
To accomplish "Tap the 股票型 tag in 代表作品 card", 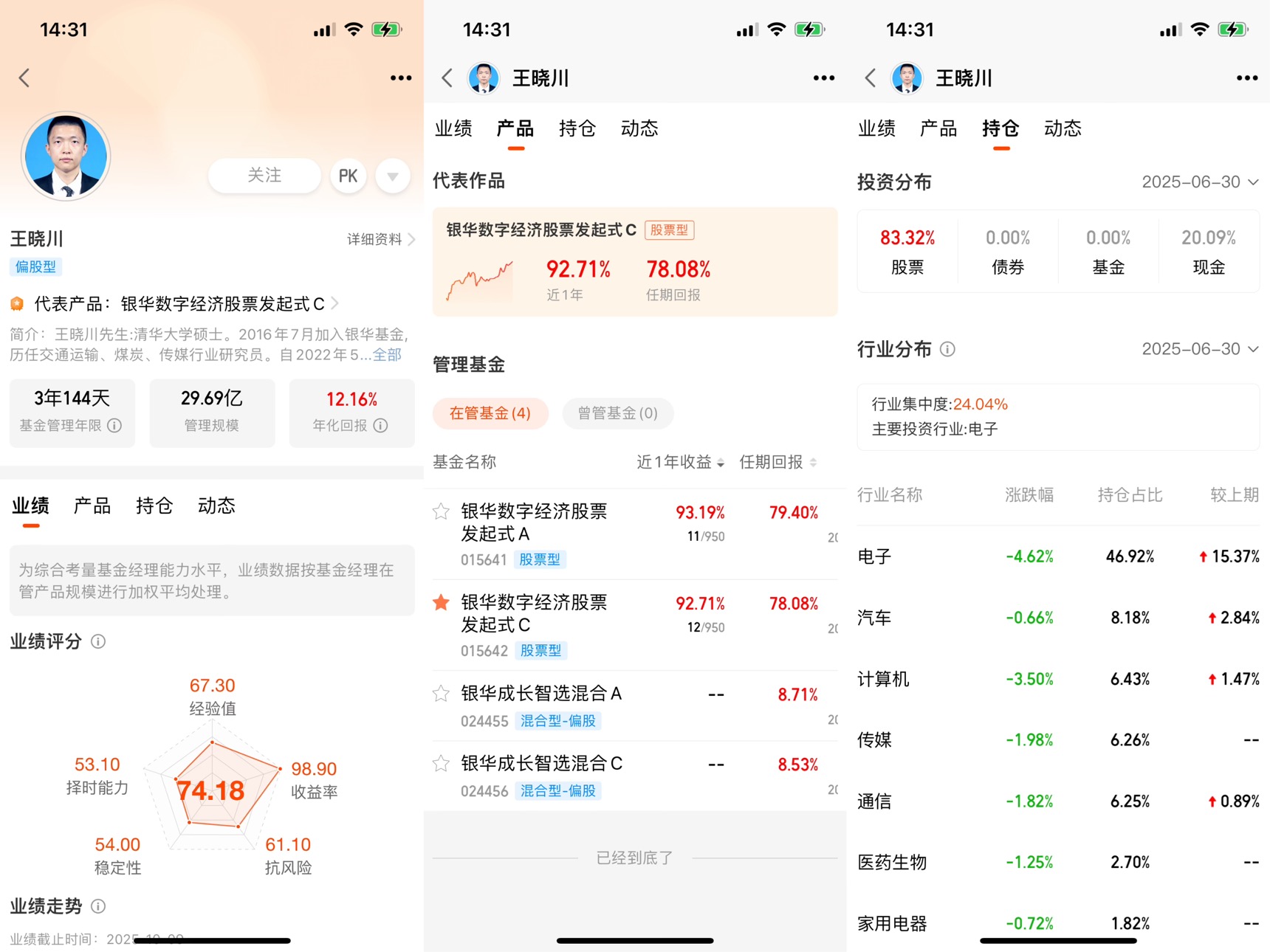I will tap(669, 230).
